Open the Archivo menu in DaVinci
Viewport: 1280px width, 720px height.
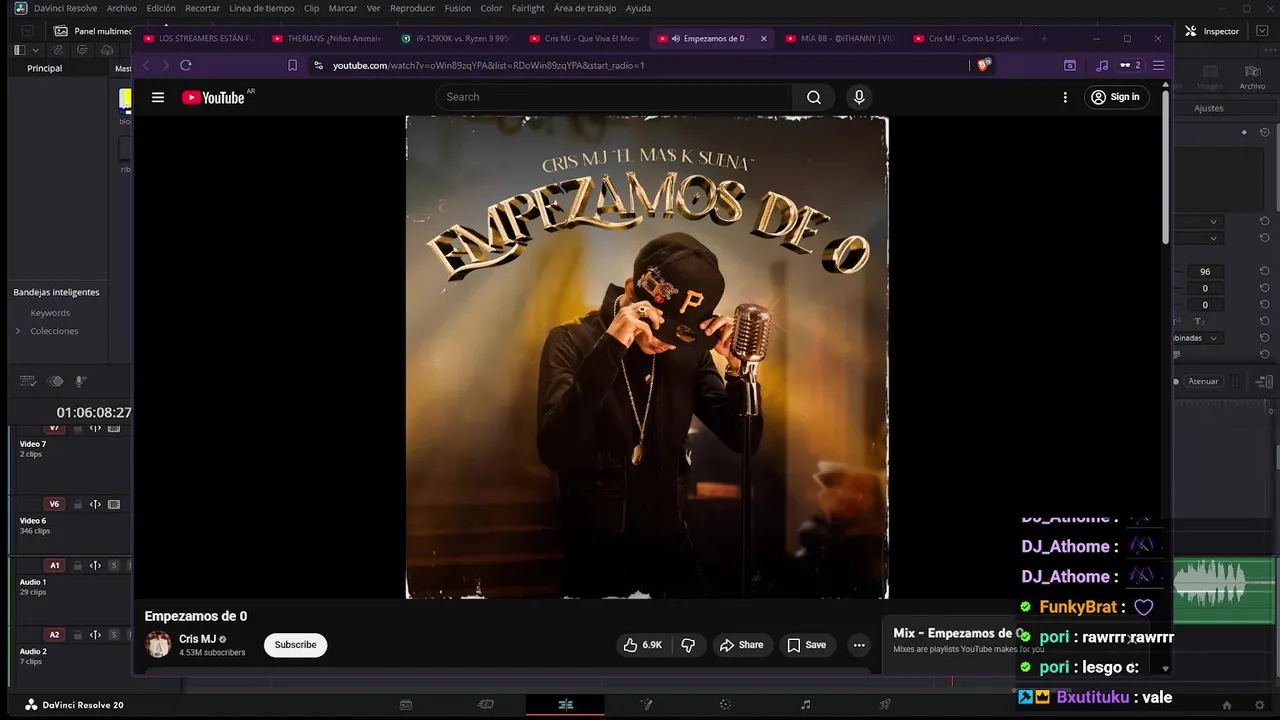[122, 8]
